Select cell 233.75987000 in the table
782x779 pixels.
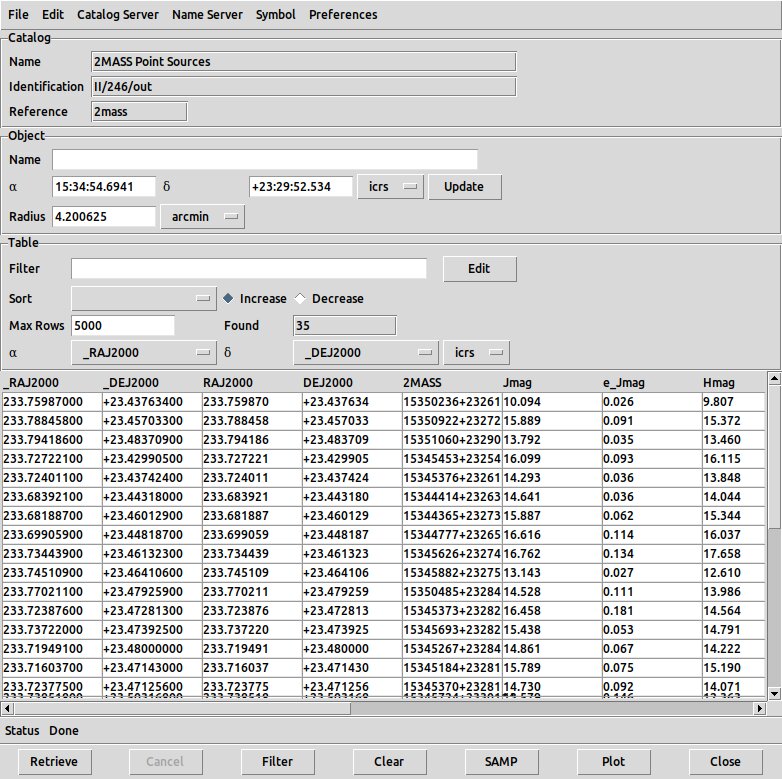(52, 402)
